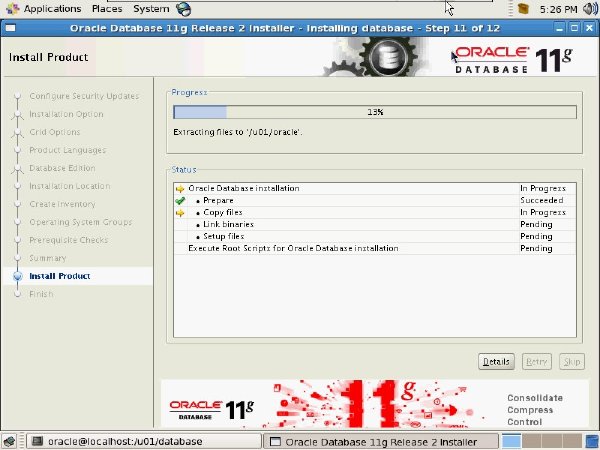Select Create Inventory step

coord(62,204)
